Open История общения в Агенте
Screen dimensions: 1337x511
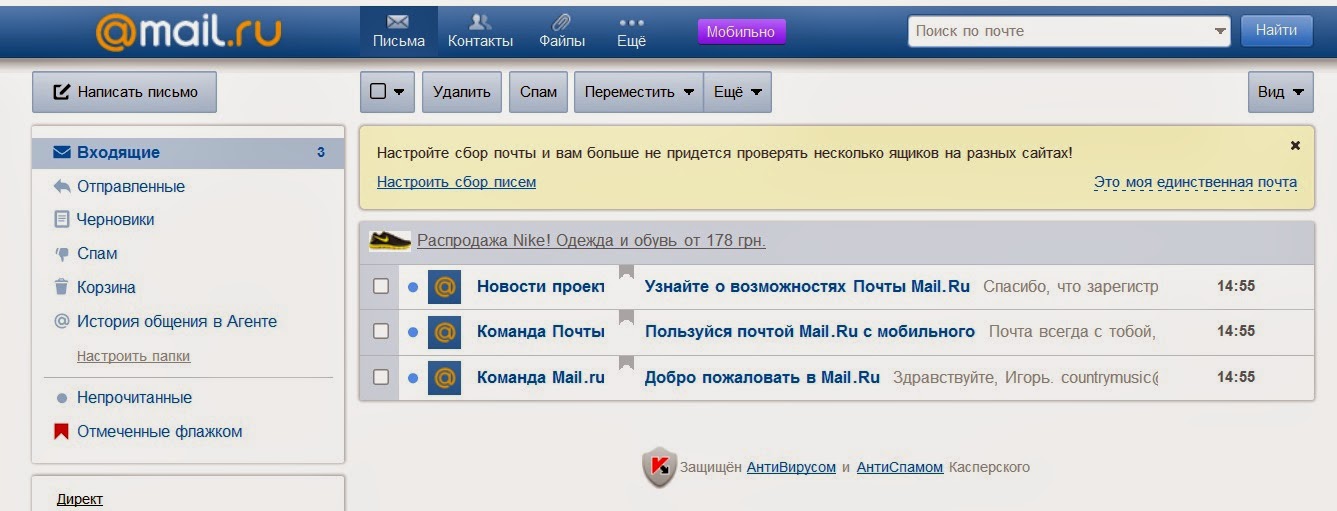(x=177, y=322)
